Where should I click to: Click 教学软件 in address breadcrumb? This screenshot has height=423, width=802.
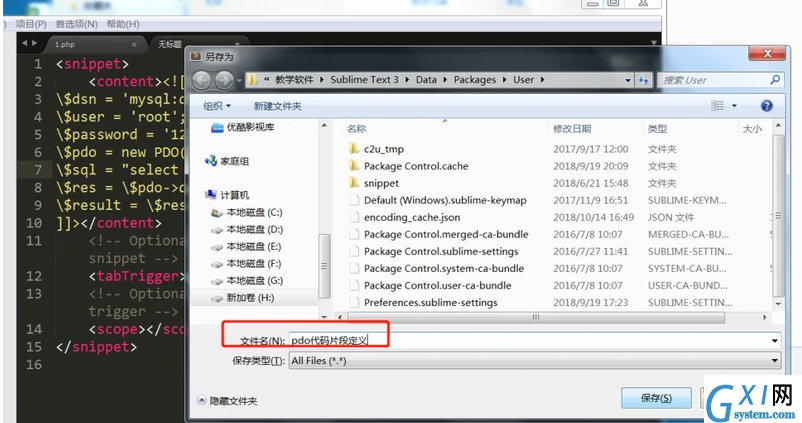click(294, 80)
